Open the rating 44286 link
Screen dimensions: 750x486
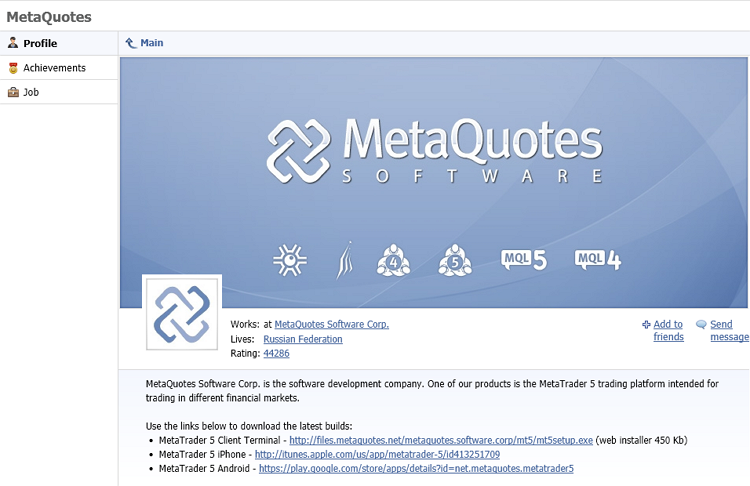276,353
